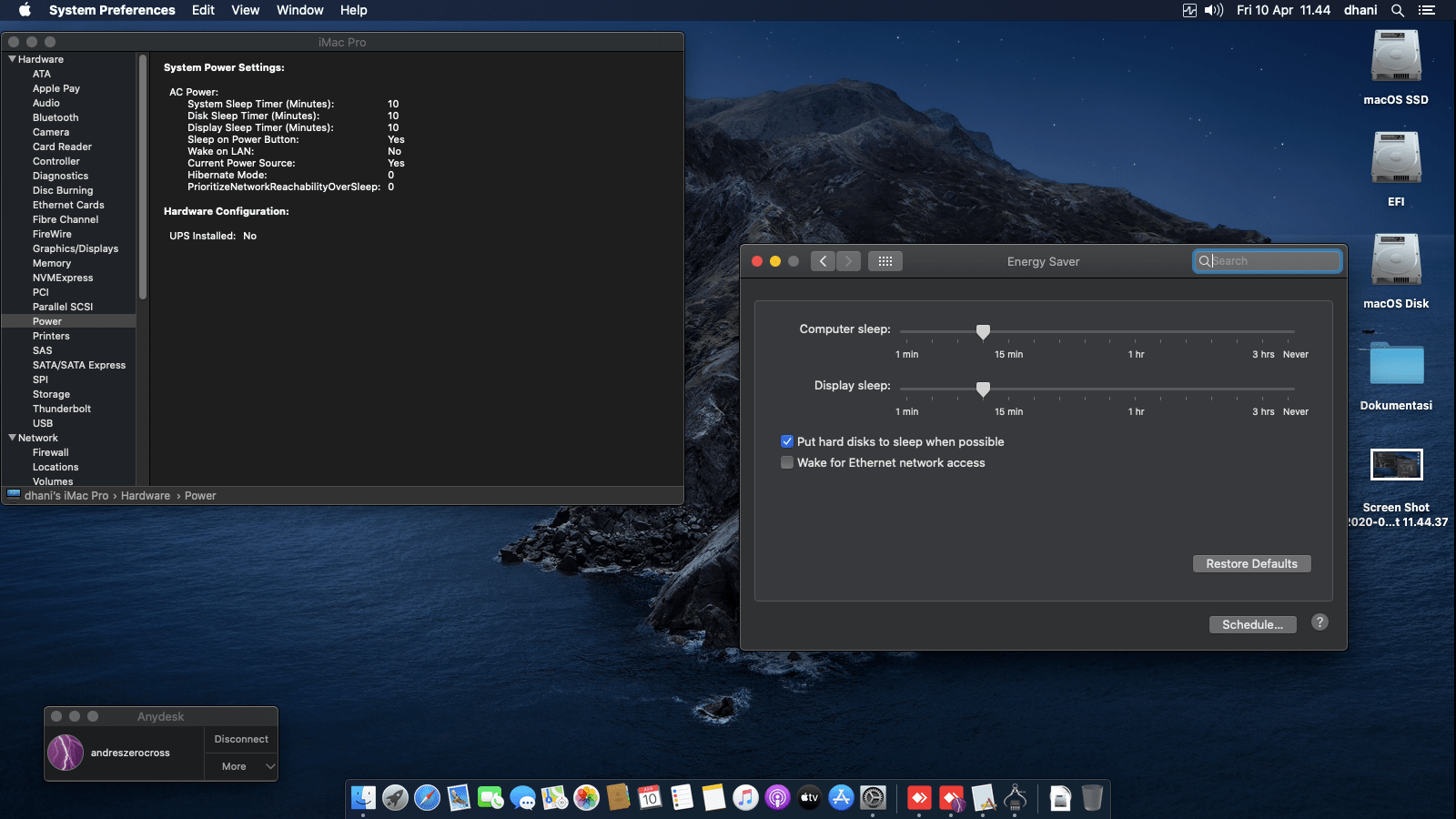This screenshot has width=1456, height=819.
Task: Open Safari browser in the dock
Action: pyautogui.click(x=427, y=798)
